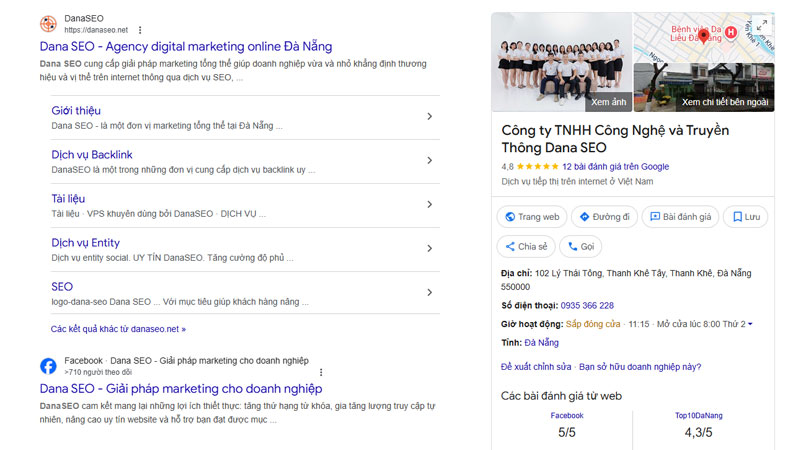The height and width of the screenshot is (450, 800).
Task: Open three-dot menu beside Facebook result
Action: pyautogui.click(x=321, y=371)
